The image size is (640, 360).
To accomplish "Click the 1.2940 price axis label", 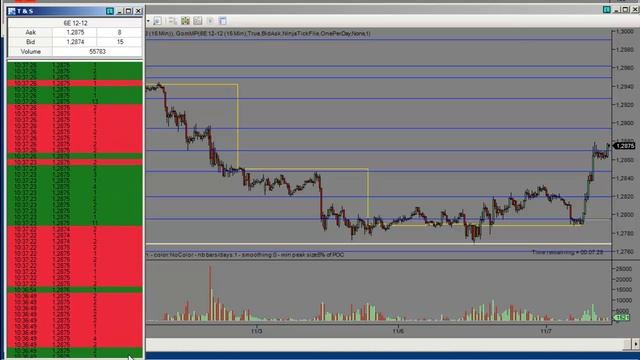I will pos(625,87).
